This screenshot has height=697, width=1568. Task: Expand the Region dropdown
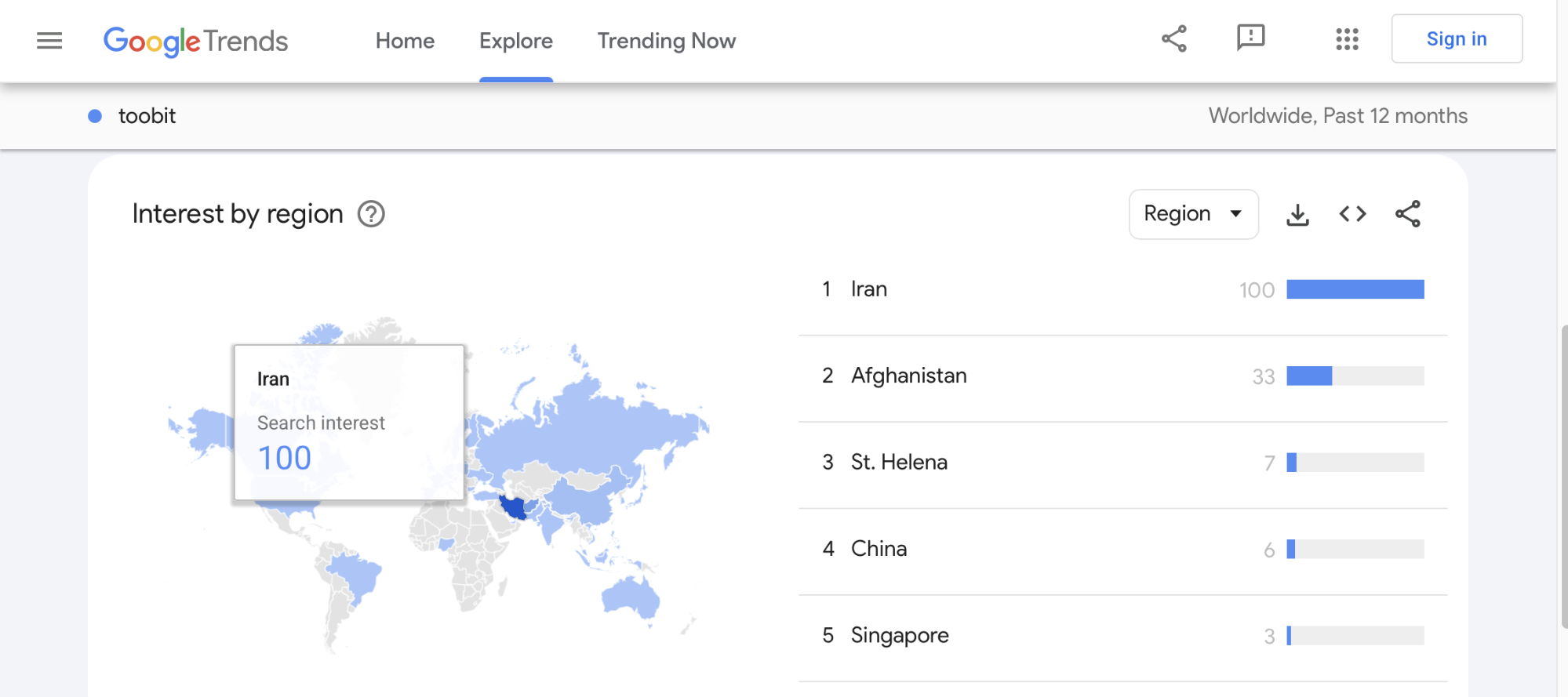pos(1193,214)
